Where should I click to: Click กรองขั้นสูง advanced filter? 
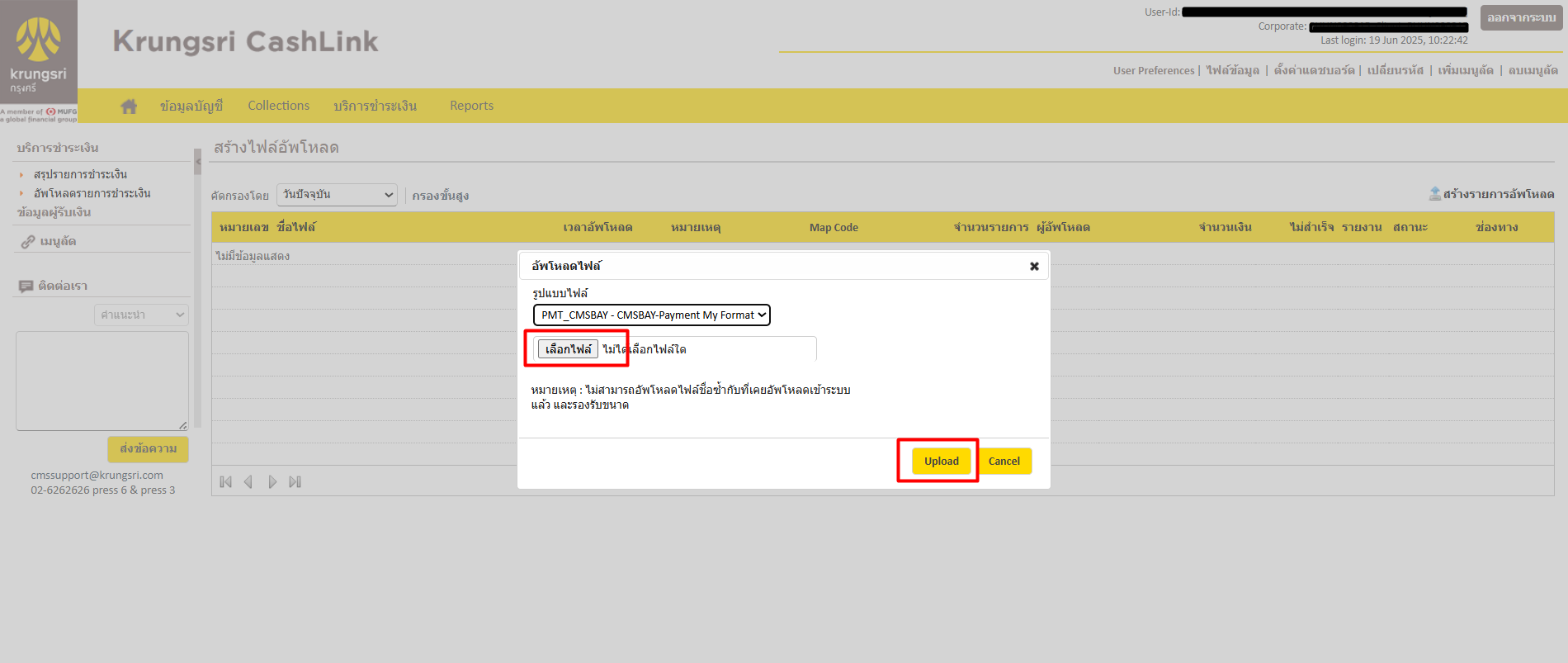click(441, 196)
